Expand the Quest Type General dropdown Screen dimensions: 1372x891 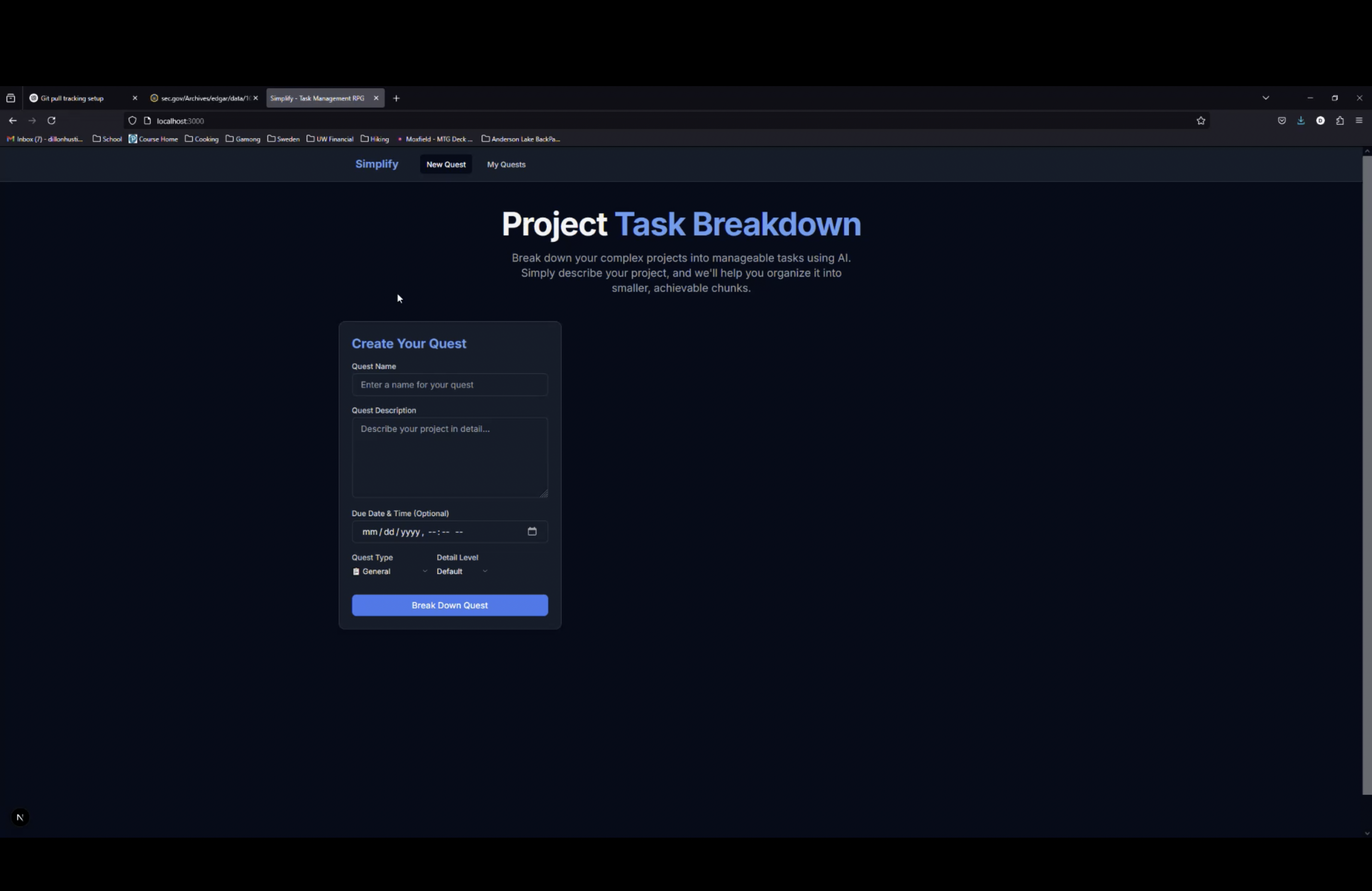390,571
